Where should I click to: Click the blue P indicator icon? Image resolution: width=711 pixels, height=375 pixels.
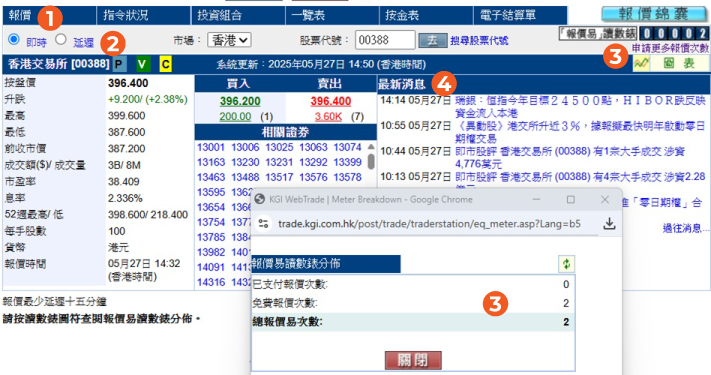[119, 64]
